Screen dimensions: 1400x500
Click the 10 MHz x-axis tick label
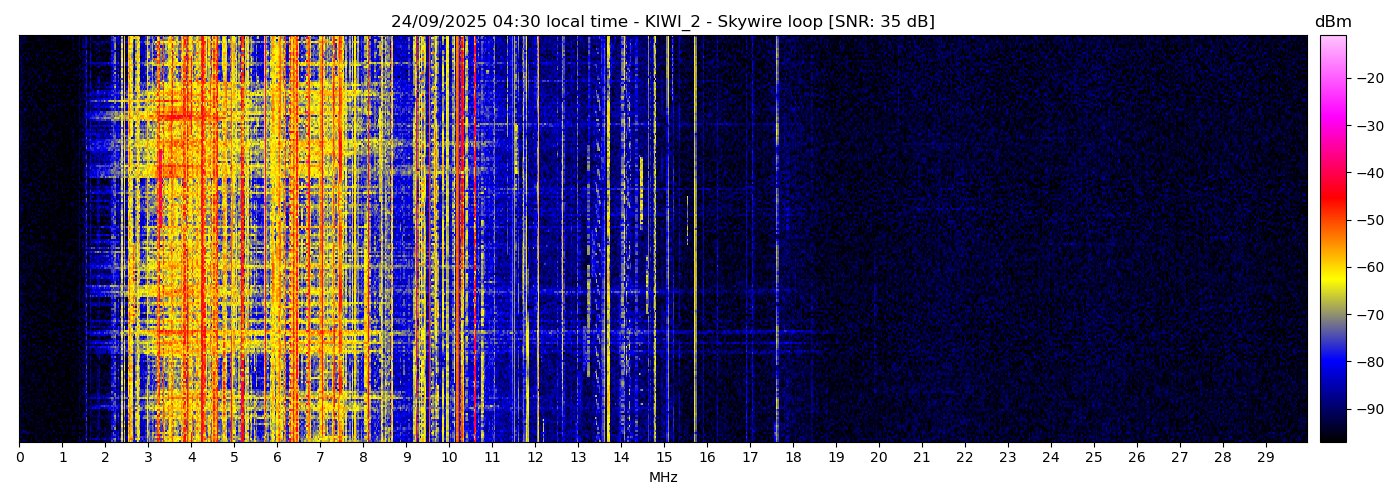pos(449,458)
